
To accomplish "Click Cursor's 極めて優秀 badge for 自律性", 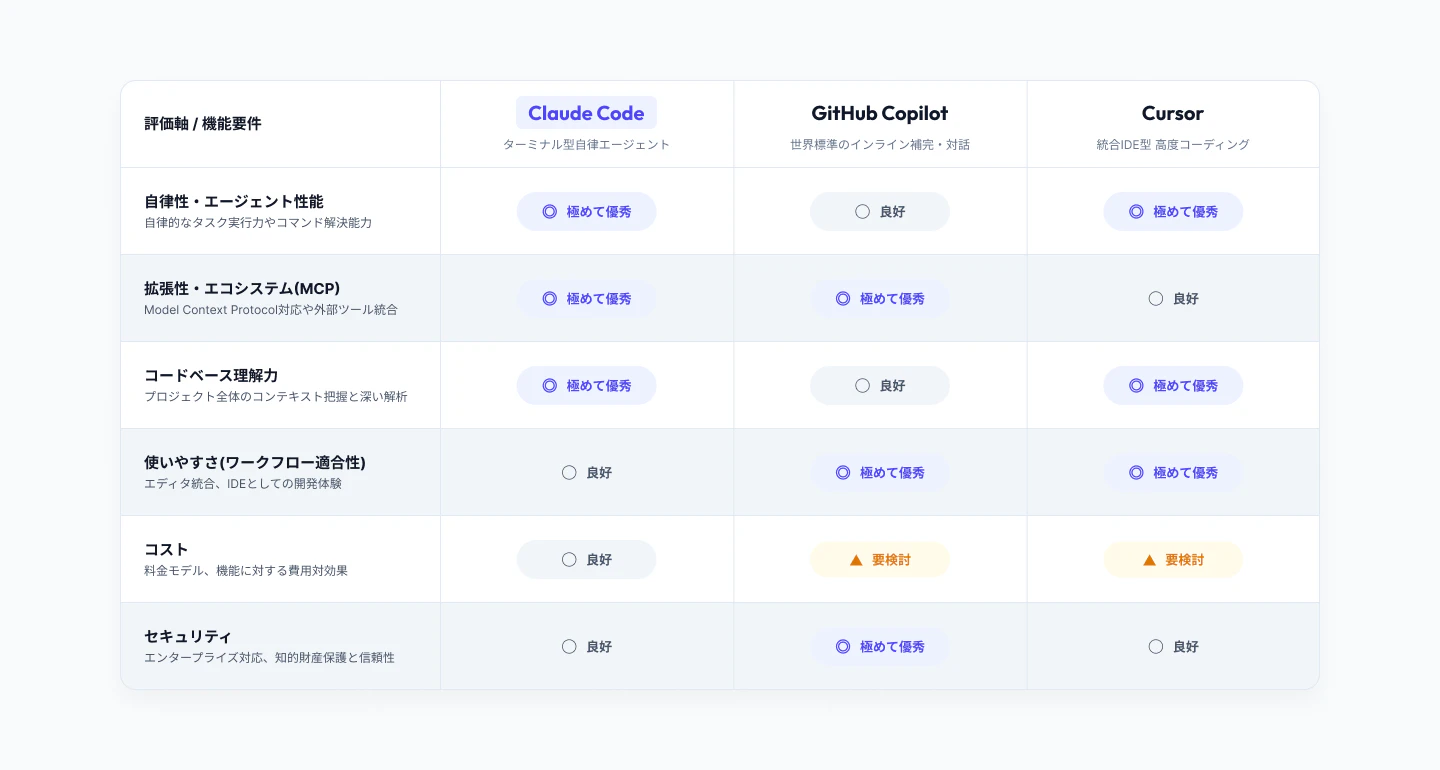I will click(x=1173, y=212).
